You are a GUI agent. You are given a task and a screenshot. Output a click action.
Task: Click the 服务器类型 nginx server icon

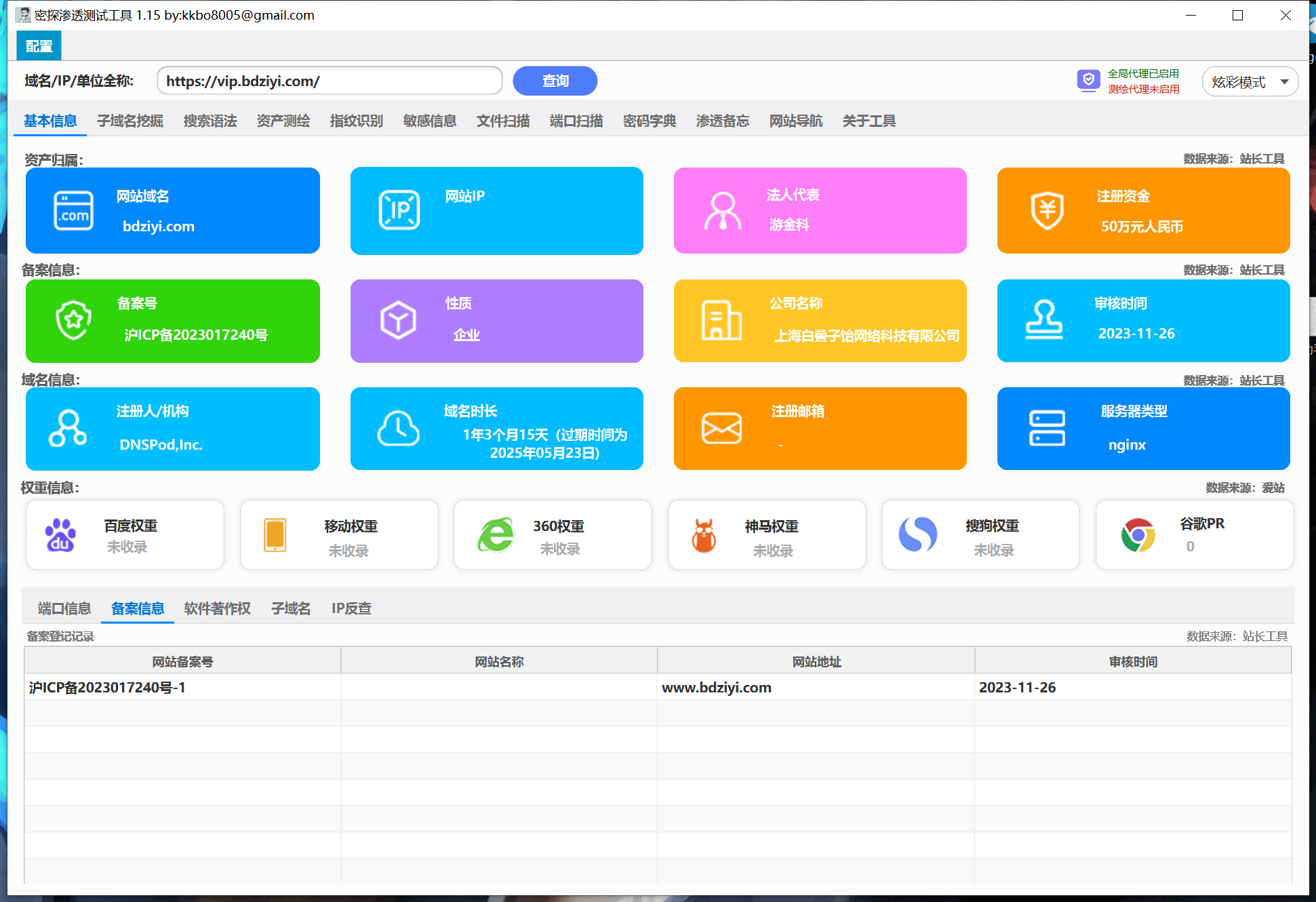[x=1046, y=429]
